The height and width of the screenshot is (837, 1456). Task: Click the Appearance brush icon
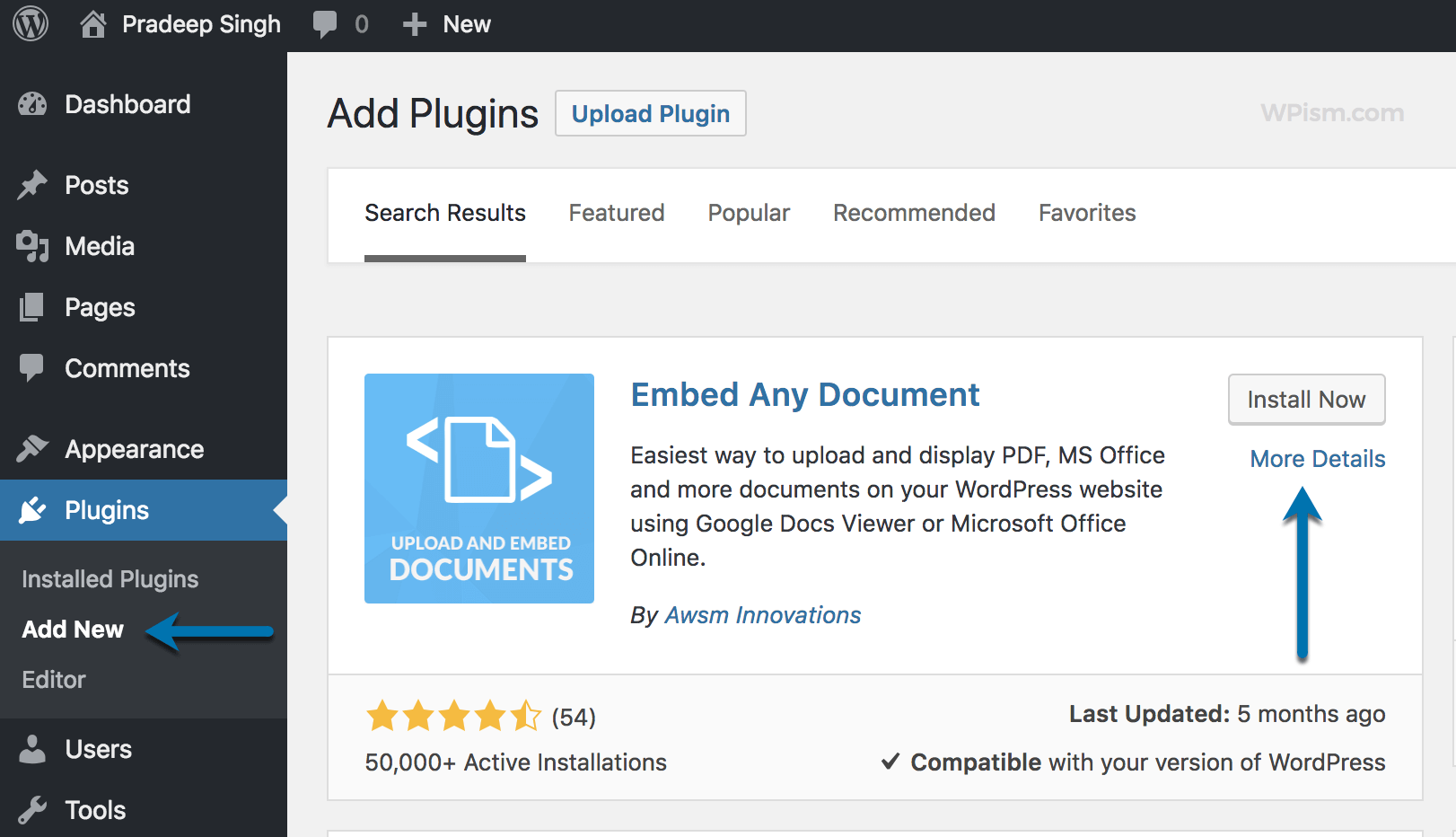32,448
